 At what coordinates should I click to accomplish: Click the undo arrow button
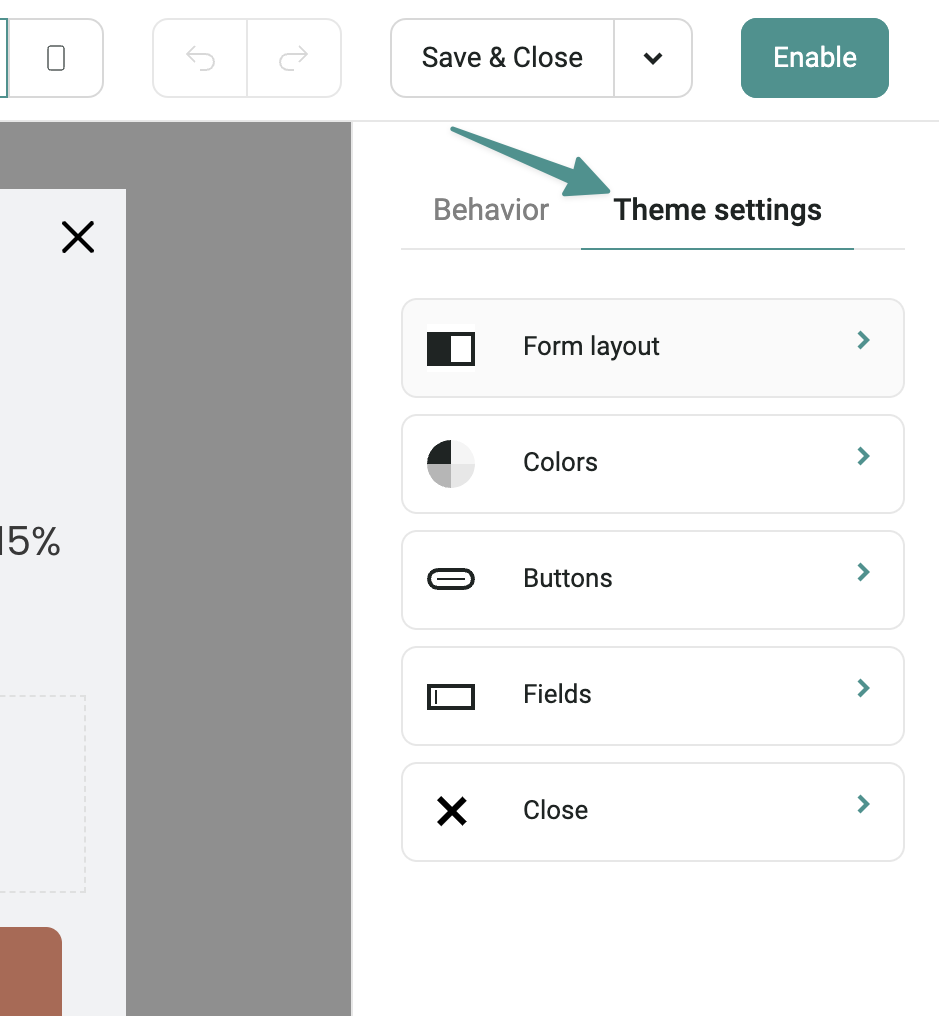point(200,58)
